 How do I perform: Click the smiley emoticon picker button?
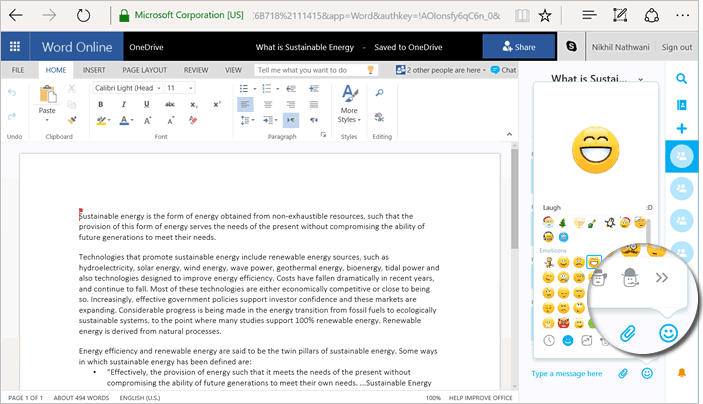[647, 373]
